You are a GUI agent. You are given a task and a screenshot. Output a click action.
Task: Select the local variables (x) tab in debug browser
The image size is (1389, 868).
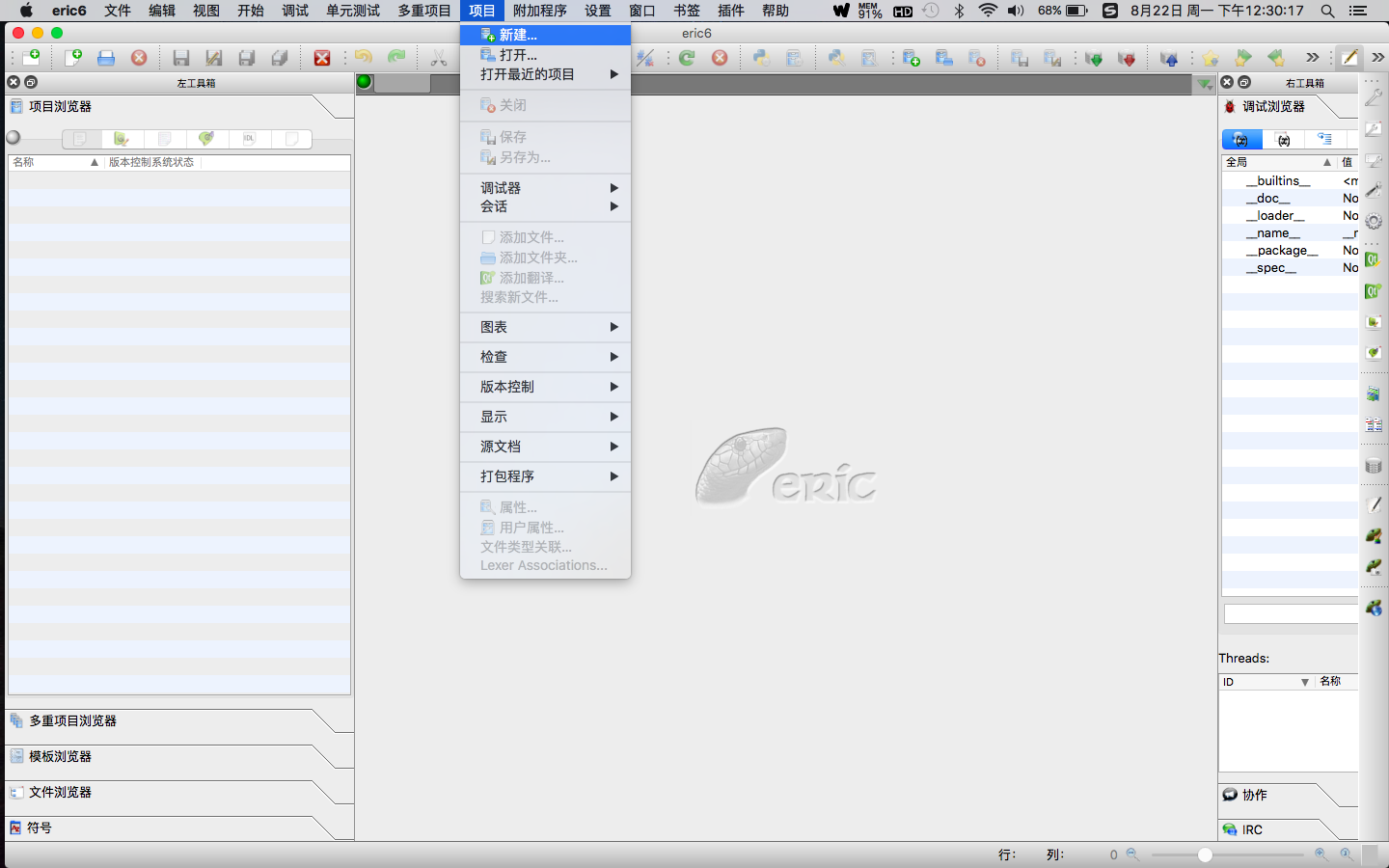pos(1284,139)
